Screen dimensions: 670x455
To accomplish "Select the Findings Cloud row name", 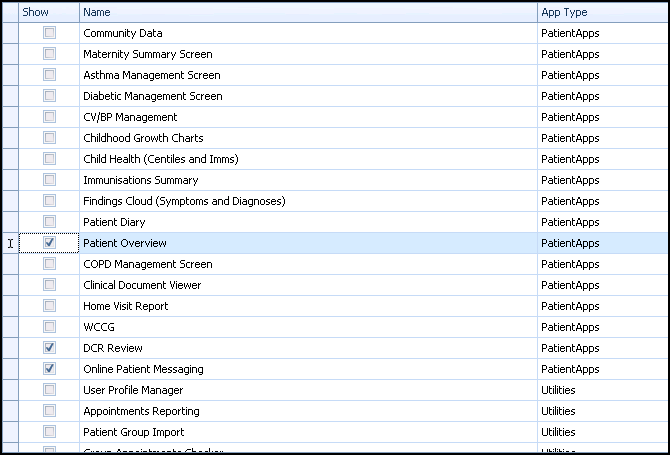I will (184, 201).
